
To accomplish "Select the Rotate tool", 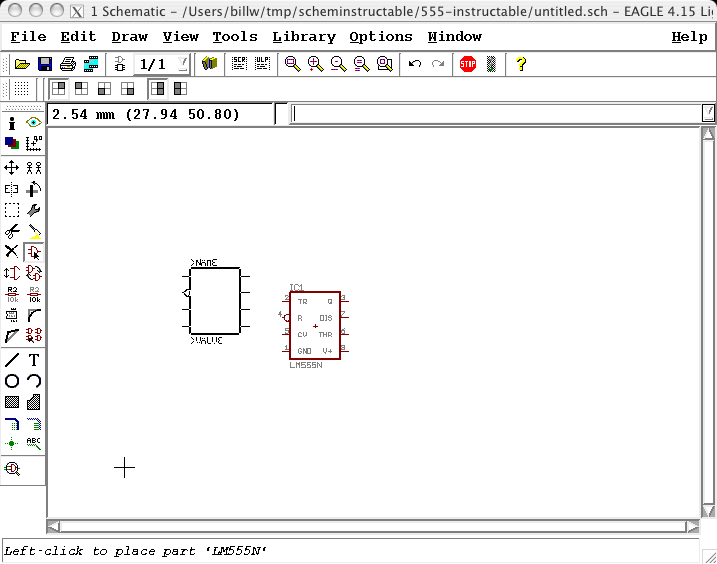I will click(x=34, y=189).
